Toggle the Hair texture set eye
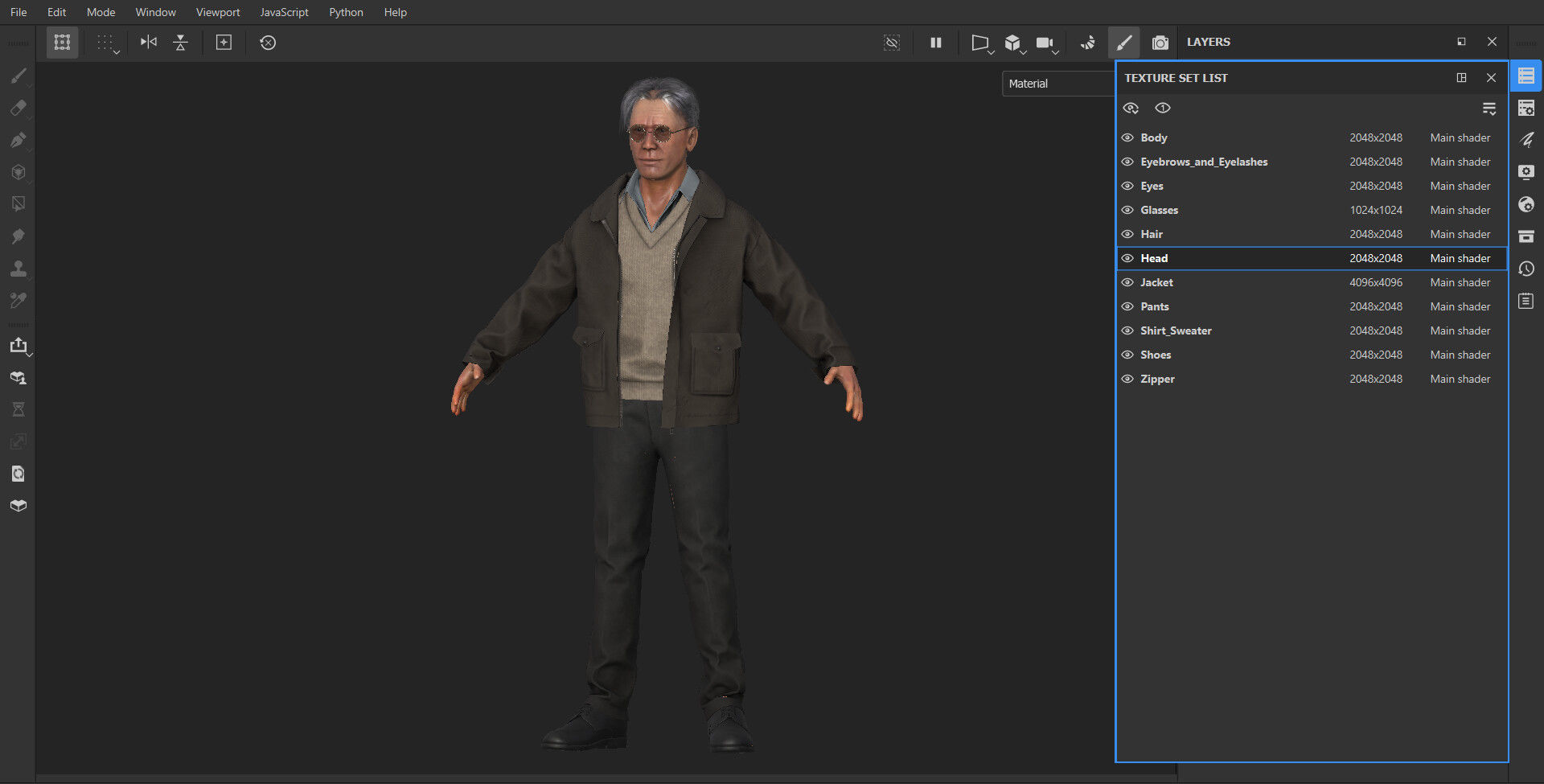1544x784 pixels. pyautogui.click(x=1127, y=234)
